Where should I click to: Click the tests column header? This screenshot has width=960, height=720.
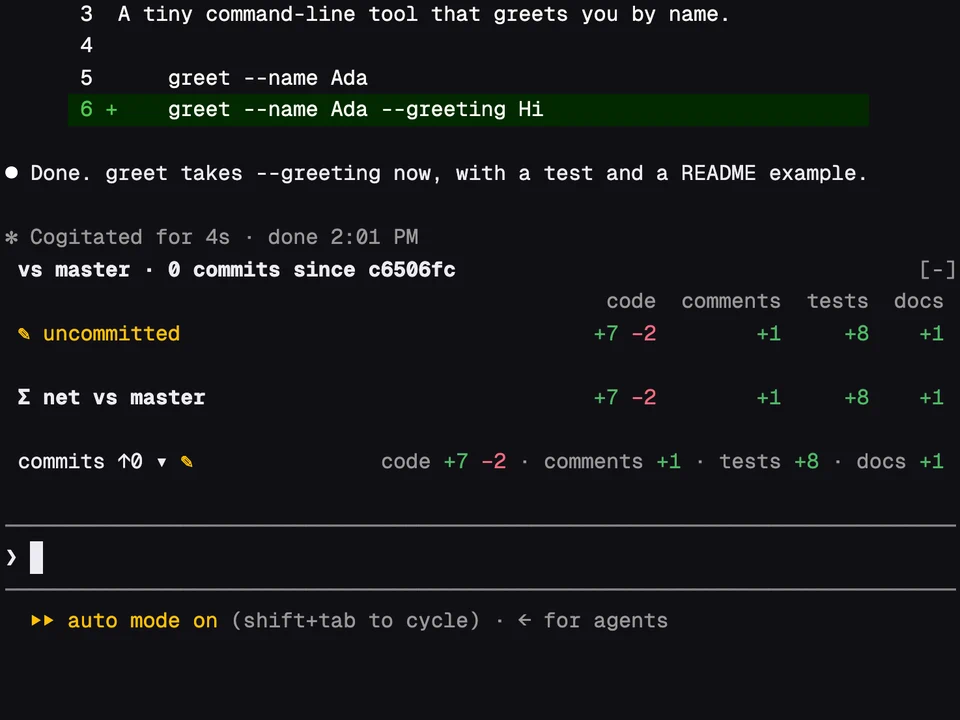coord(838,301)
